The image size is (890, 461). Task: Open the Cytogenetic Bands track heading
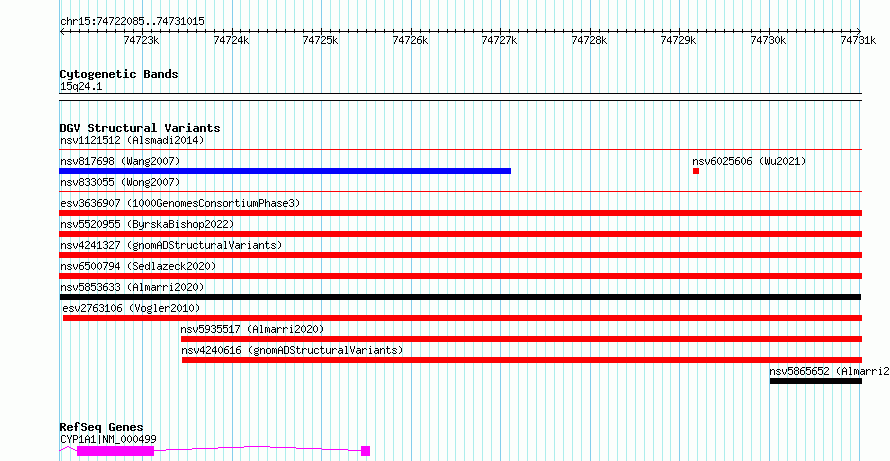click(119, 74)
